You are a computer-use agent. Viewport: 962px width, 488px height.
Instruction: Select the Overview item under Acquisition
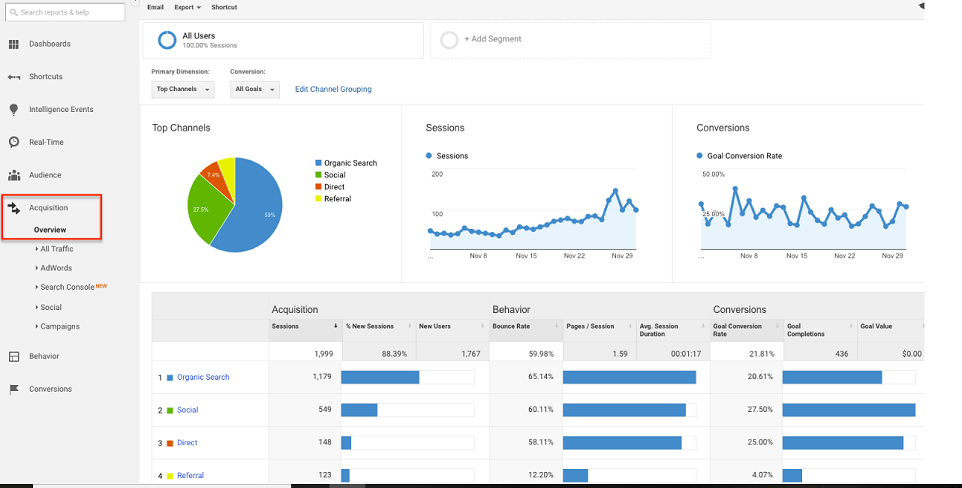pyautogui.click(x=50, y=230)
